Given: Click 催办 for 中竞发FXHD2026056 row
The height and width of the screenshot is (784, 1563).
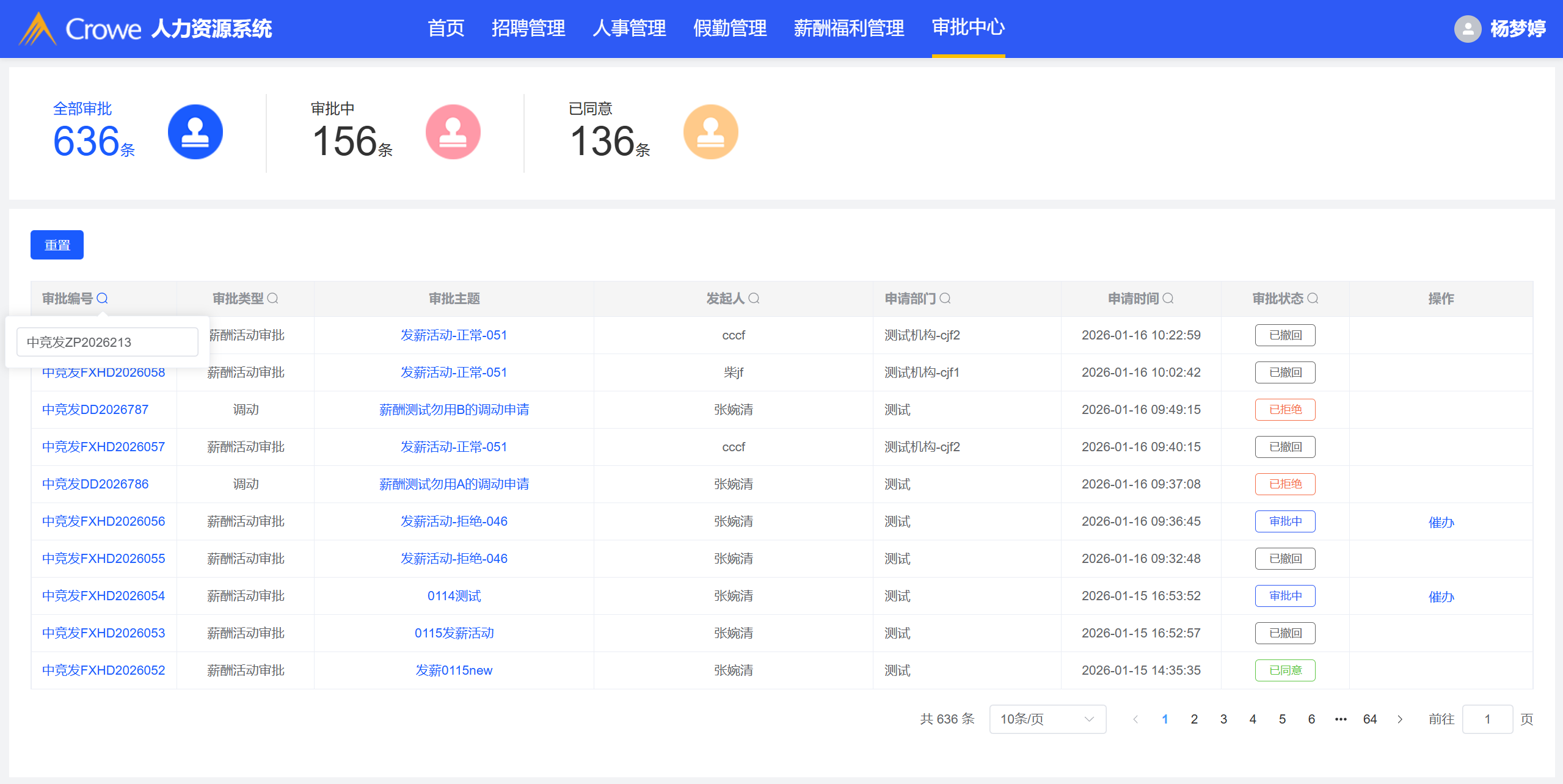Looking at the screenshot, I should (x=1441, y=522).
